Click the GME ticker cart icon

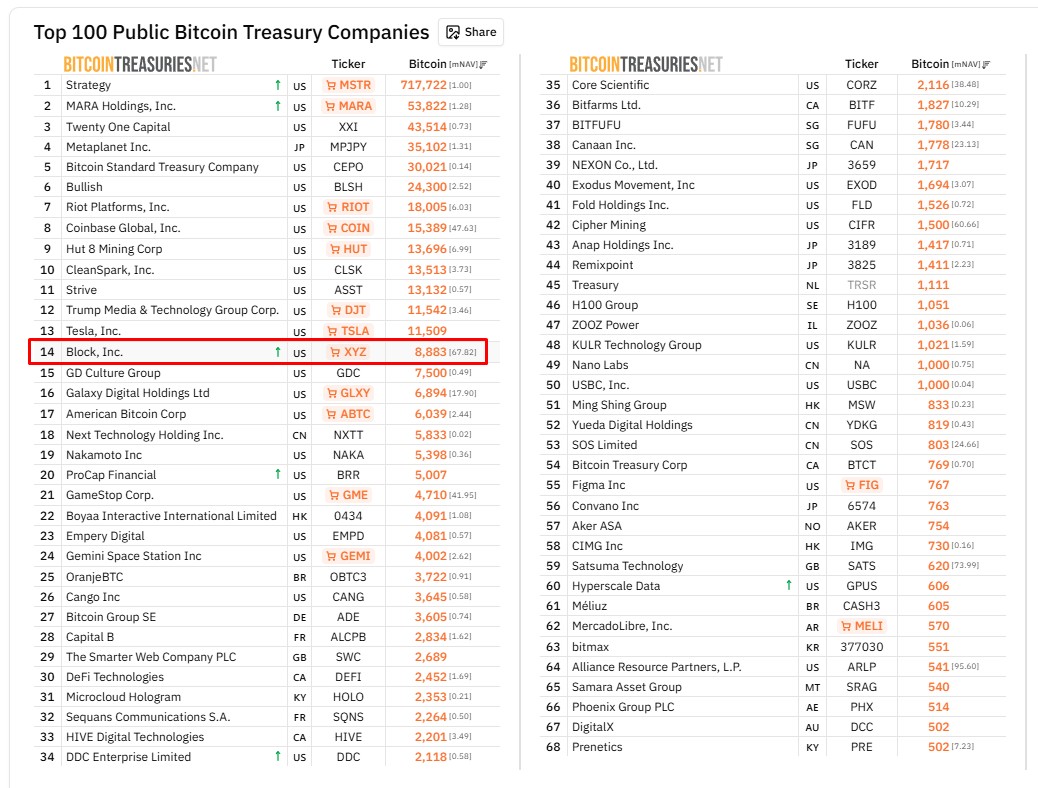tap(335, 495)
